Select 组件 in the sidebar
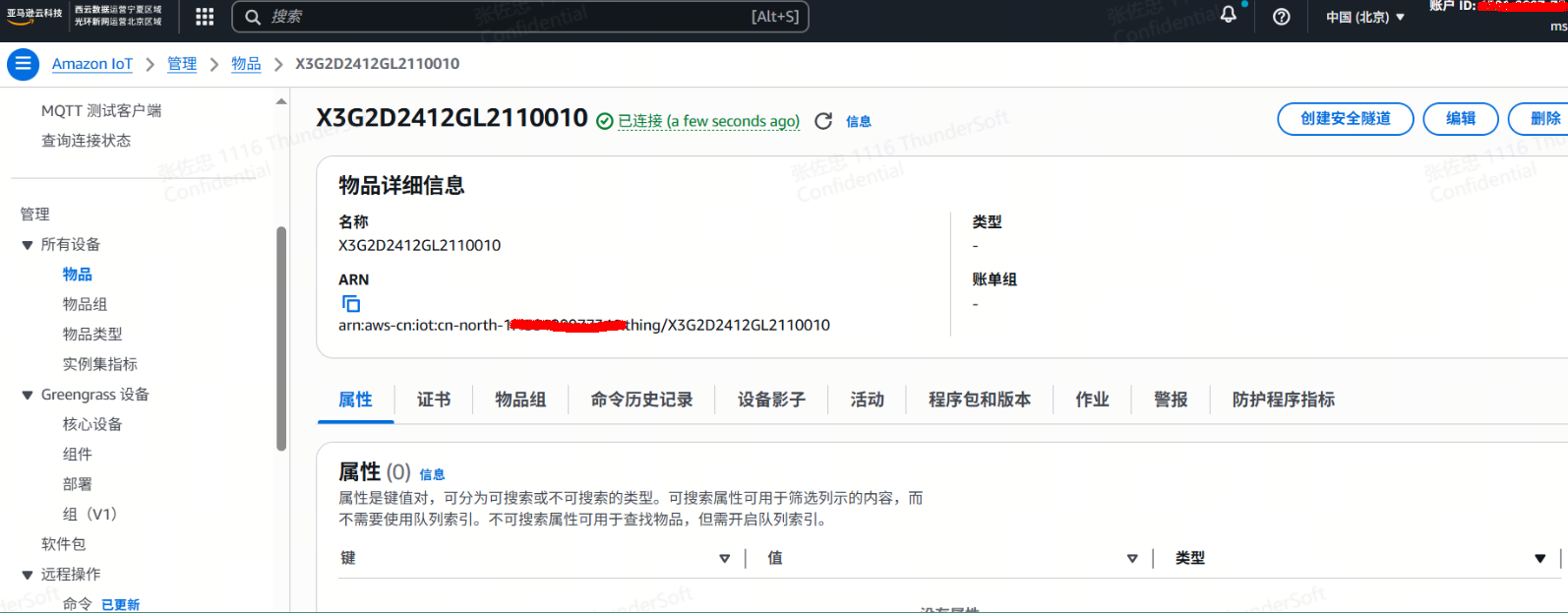 tap(78, 455)
